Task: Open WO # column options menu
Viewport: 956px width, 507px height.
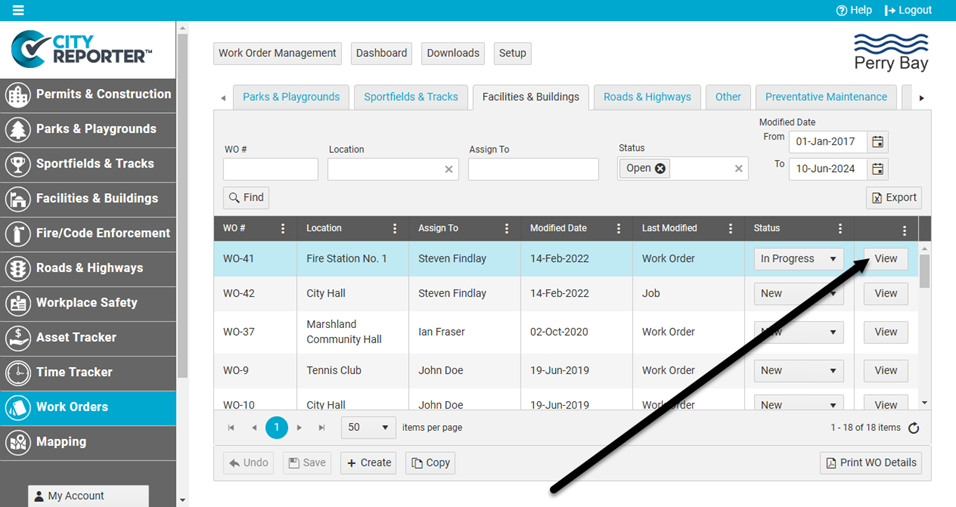Action: point(283,229)
